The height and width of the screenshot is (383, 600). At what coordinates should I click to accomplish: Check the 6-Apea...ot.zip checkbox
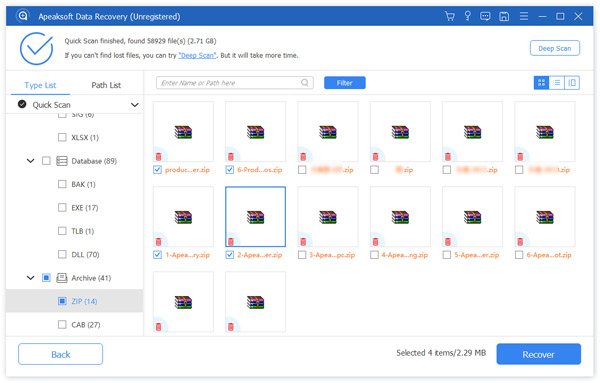click(x=519, y=254)
